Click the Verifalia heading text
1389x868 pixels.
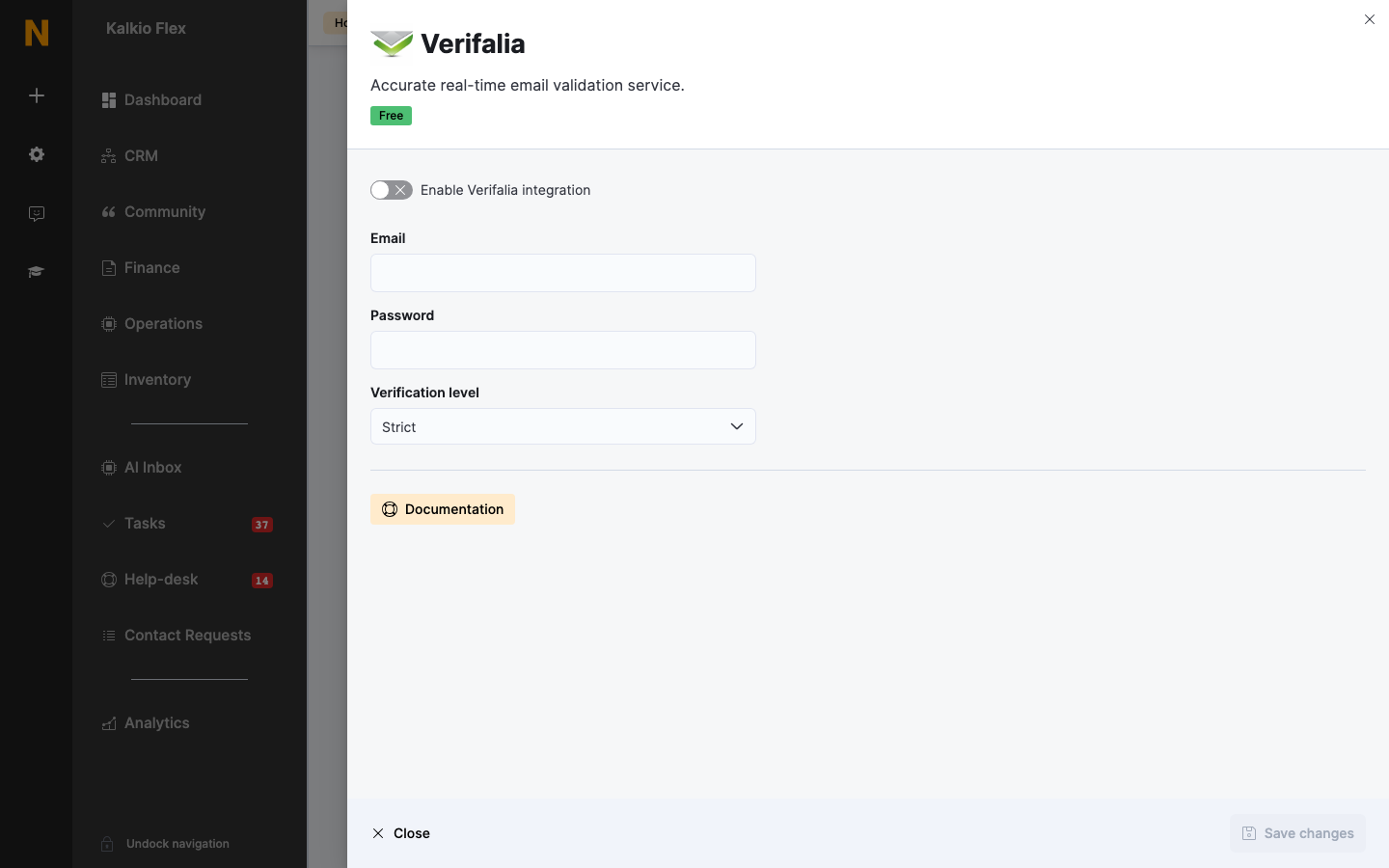coord(473,43)
